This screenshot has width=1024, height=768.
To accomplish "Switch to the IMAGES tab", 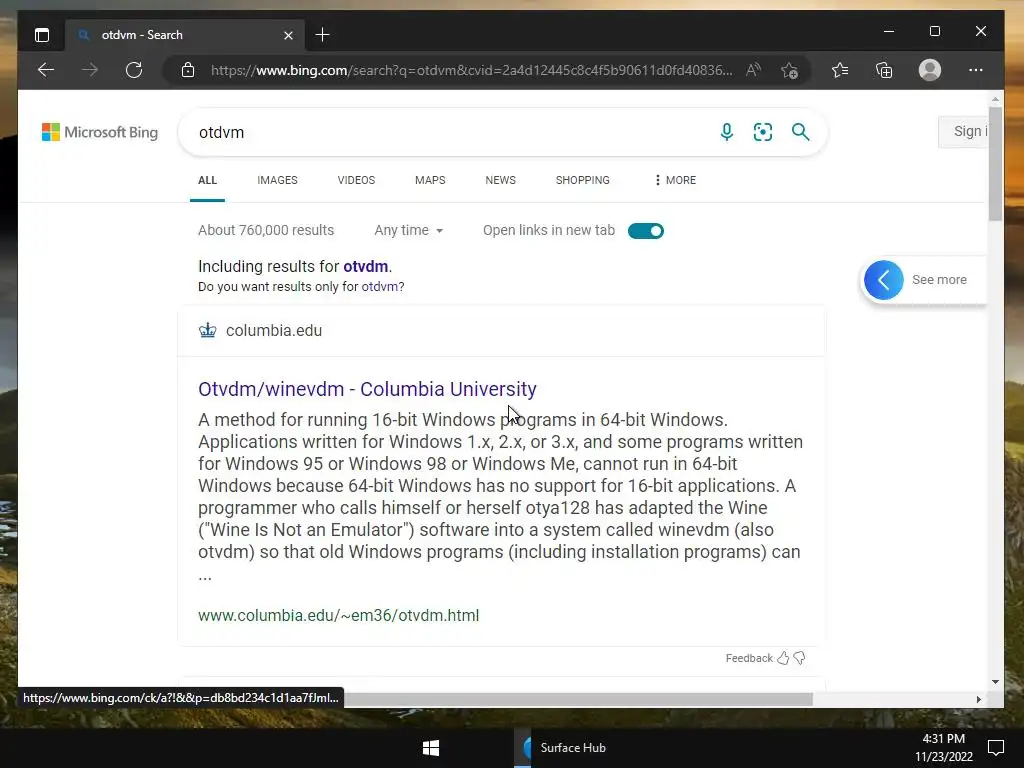I will (x=277, y=180).
